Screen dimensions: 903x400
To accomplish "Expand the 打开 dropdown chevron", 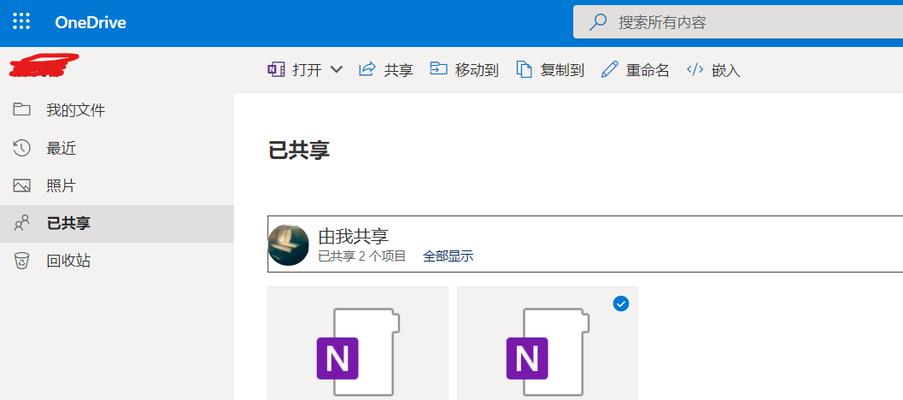I will [x=336, y=70].
